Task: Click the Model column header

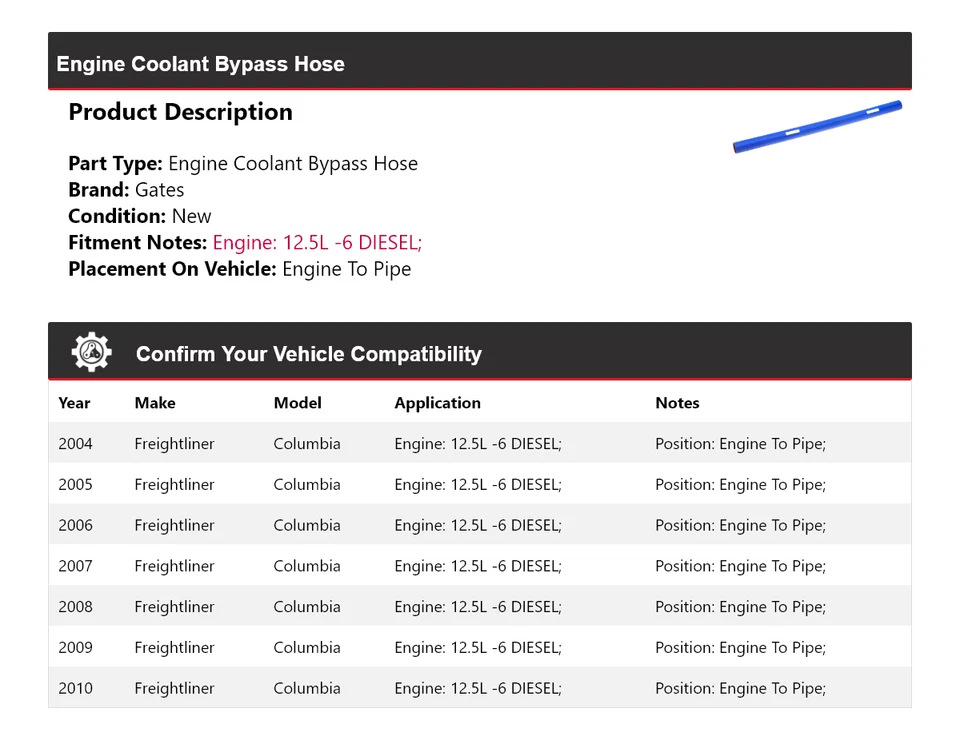Action: pyautogui.click(x=298, y=403)
